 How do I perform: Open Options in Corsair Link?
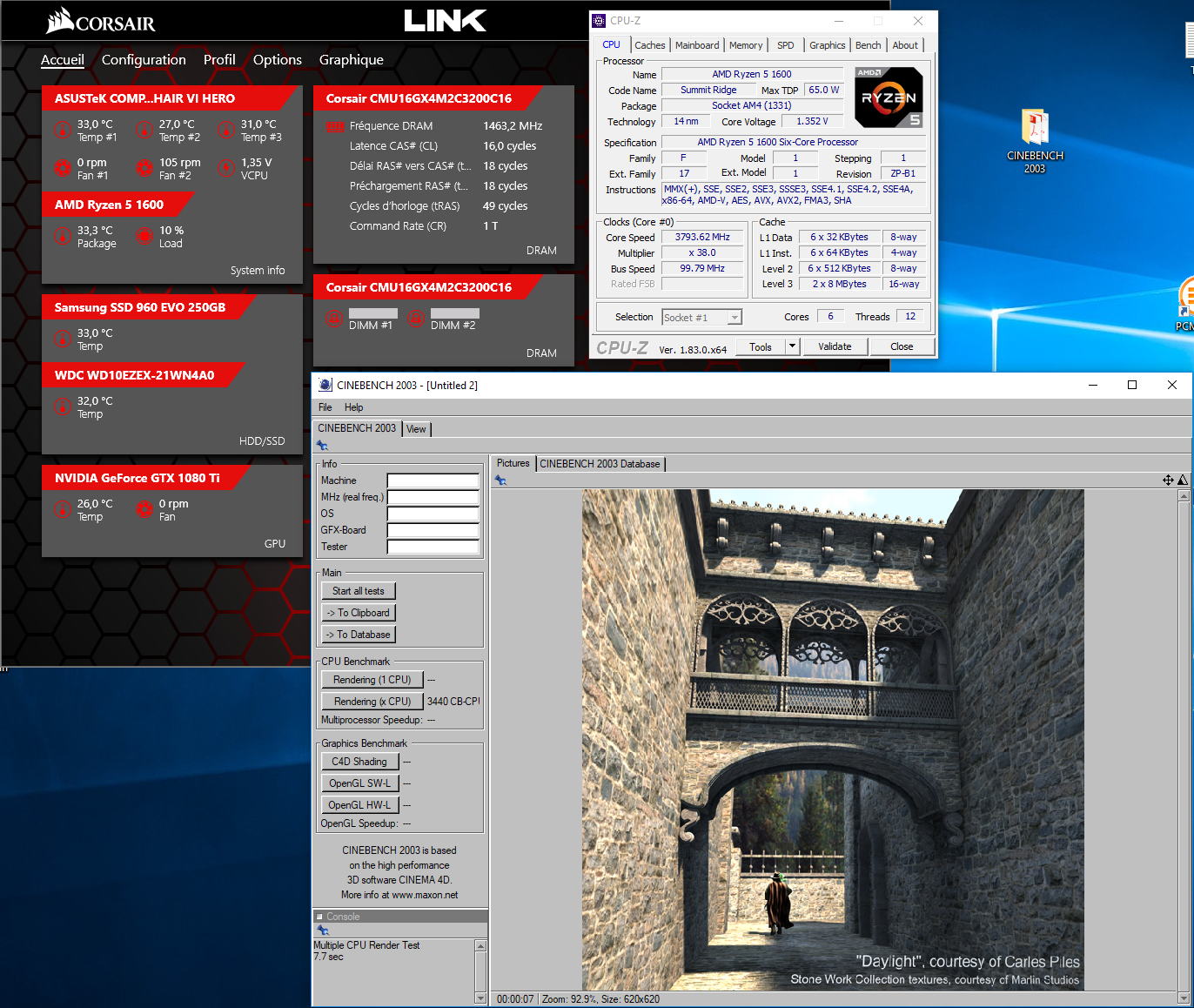tap(278, 60)
